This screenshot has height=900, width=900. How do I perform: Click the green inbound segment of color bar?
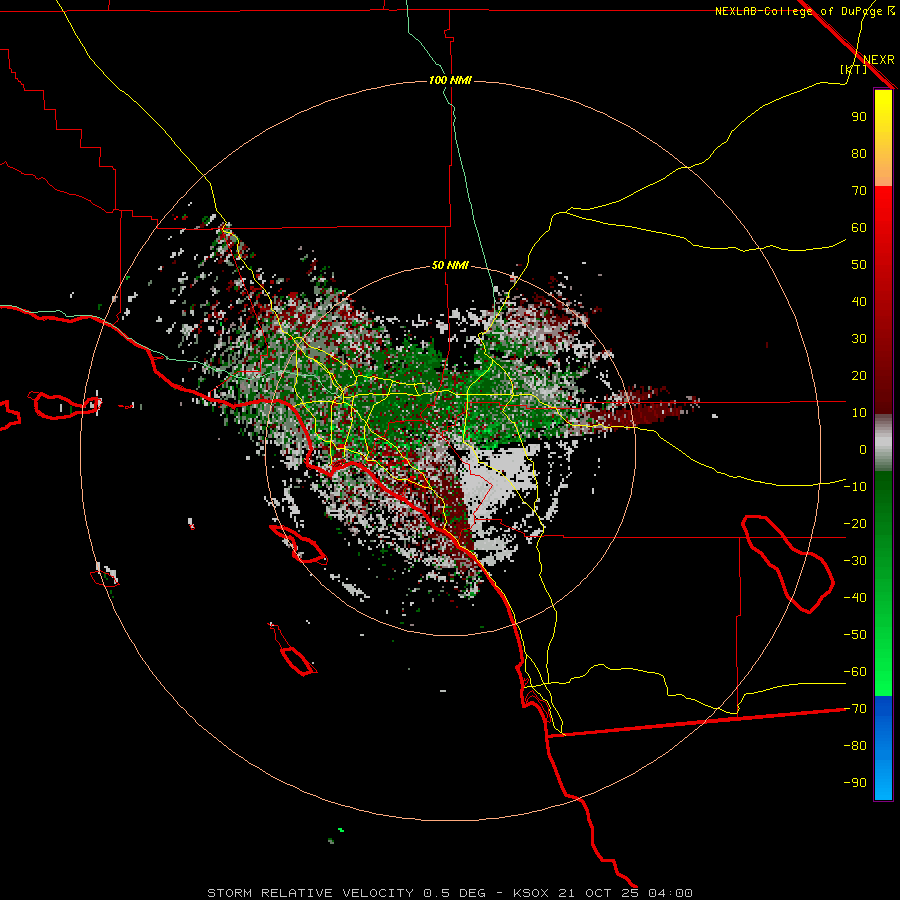coord(883,584)
